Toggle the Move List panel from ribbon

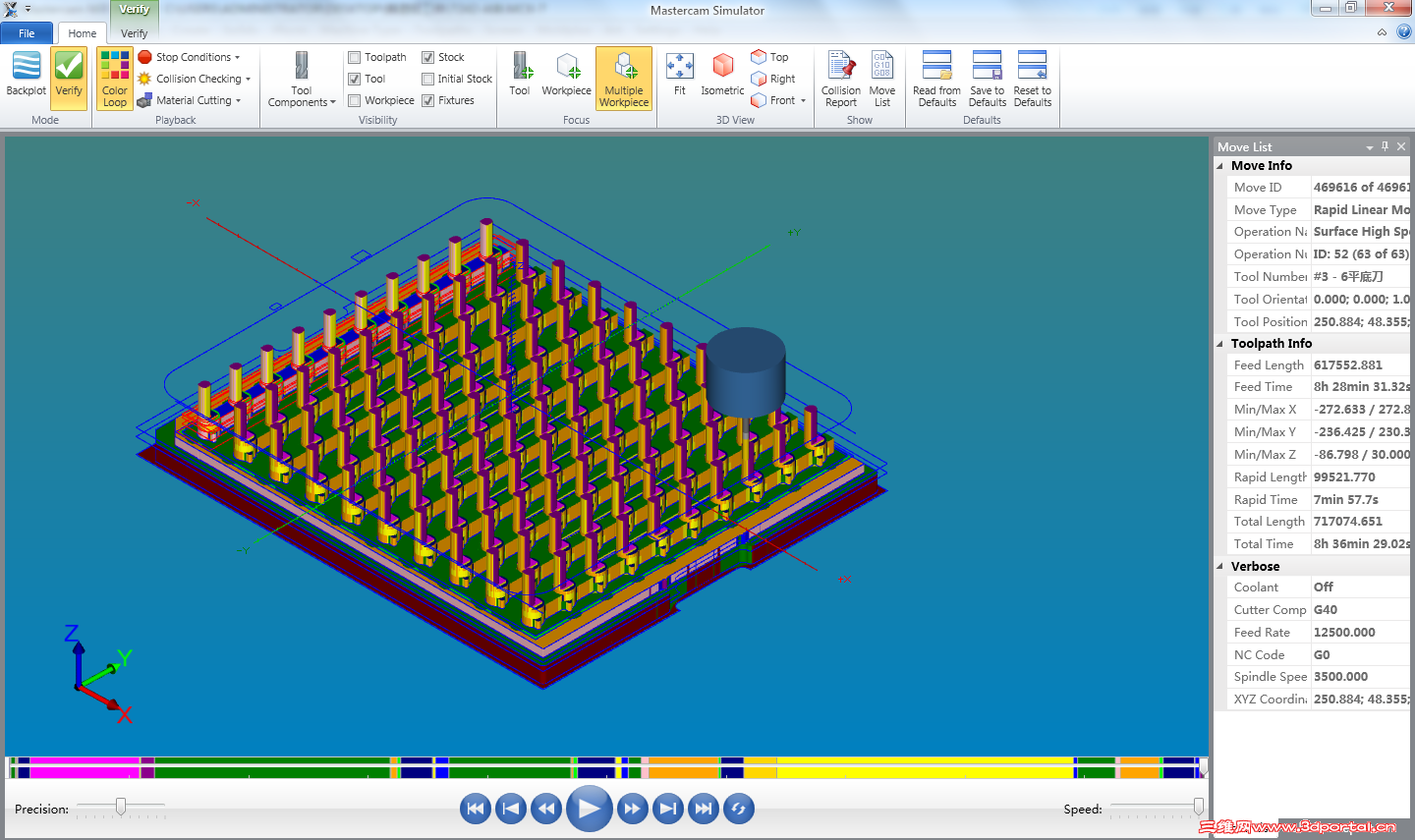point(882,79)
